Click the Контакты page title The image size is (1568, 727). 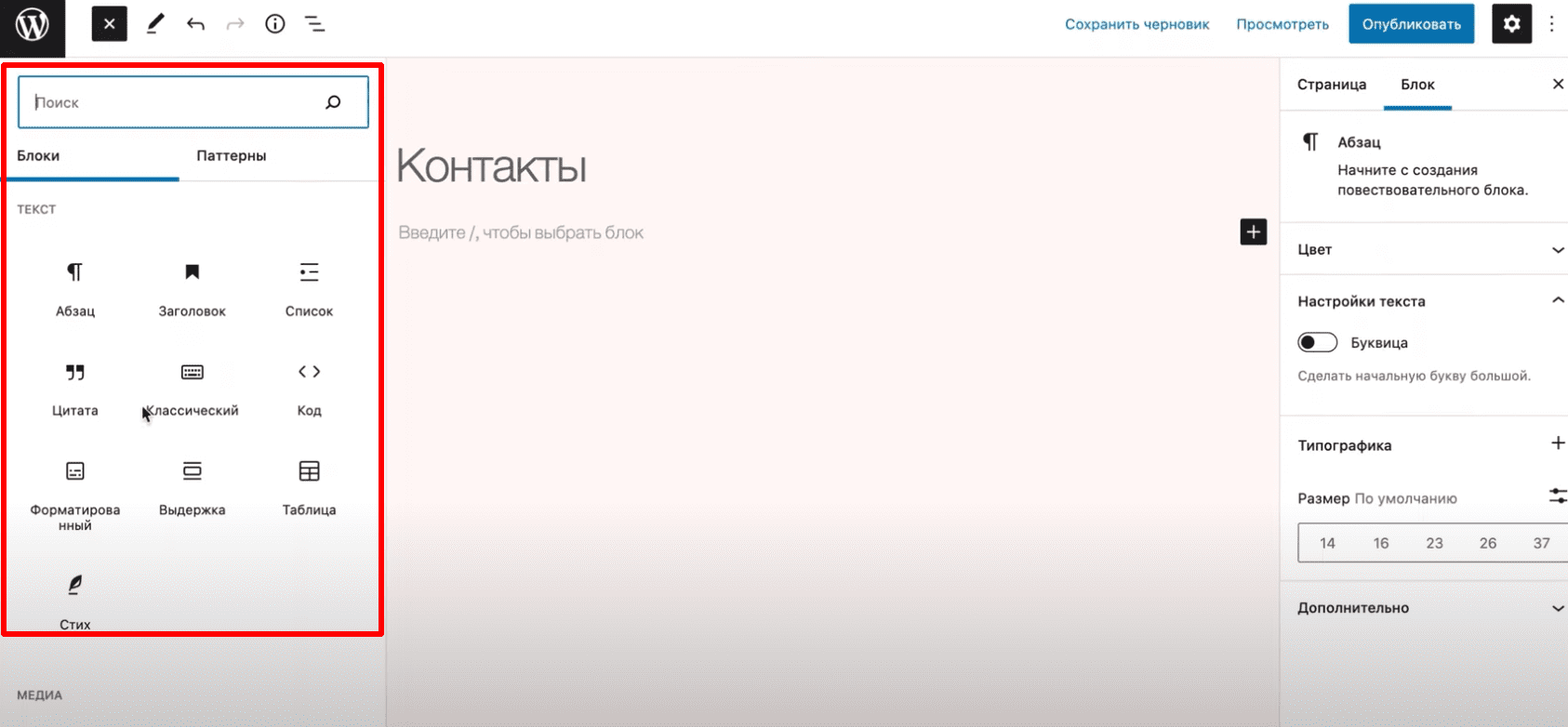(x=491, y=166)
